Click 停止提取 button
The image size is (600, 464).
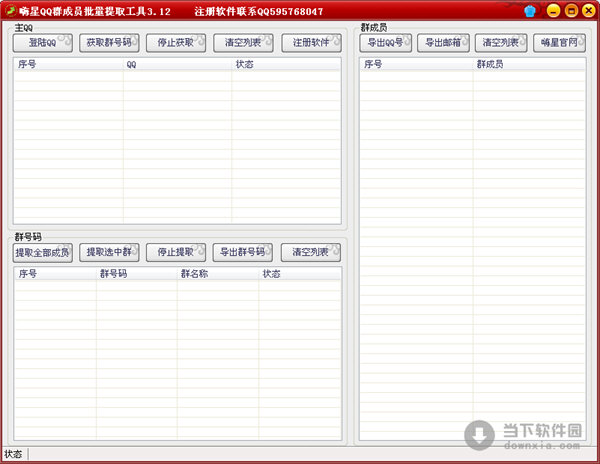176,252
